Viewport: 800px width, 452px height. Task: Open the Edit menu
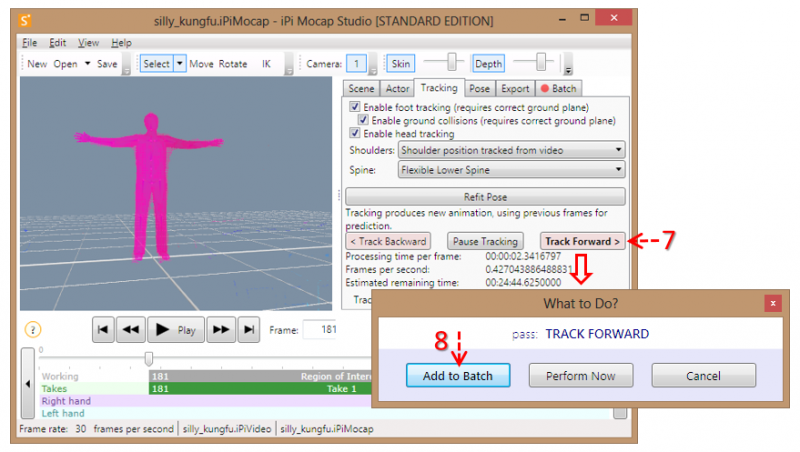(x=57, y=43)
